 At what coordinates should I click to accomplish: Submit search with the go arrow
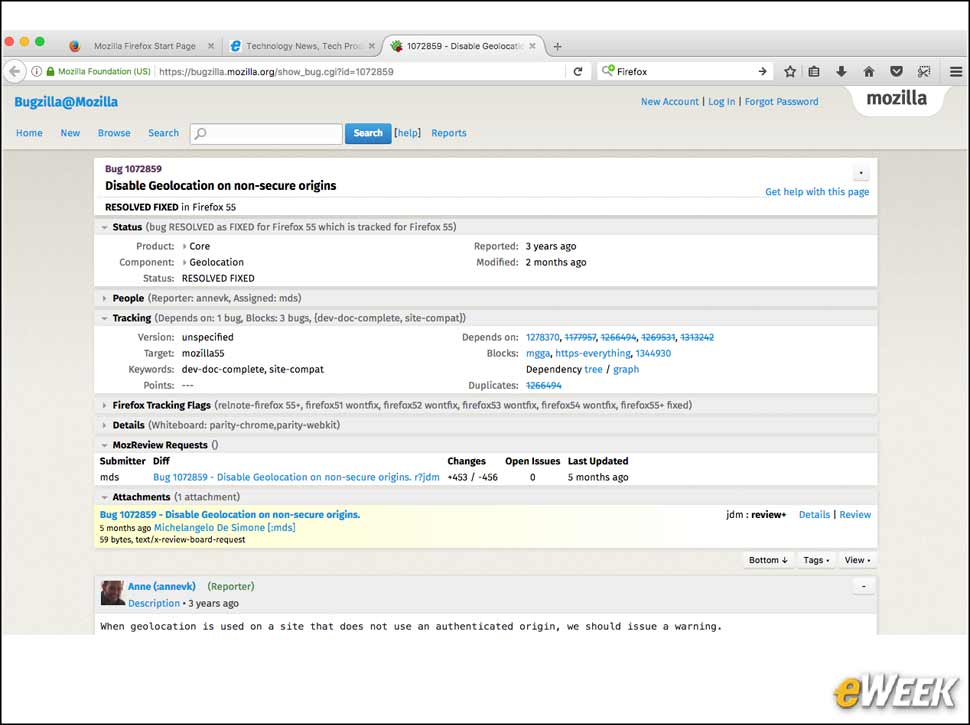coord(762,72)
